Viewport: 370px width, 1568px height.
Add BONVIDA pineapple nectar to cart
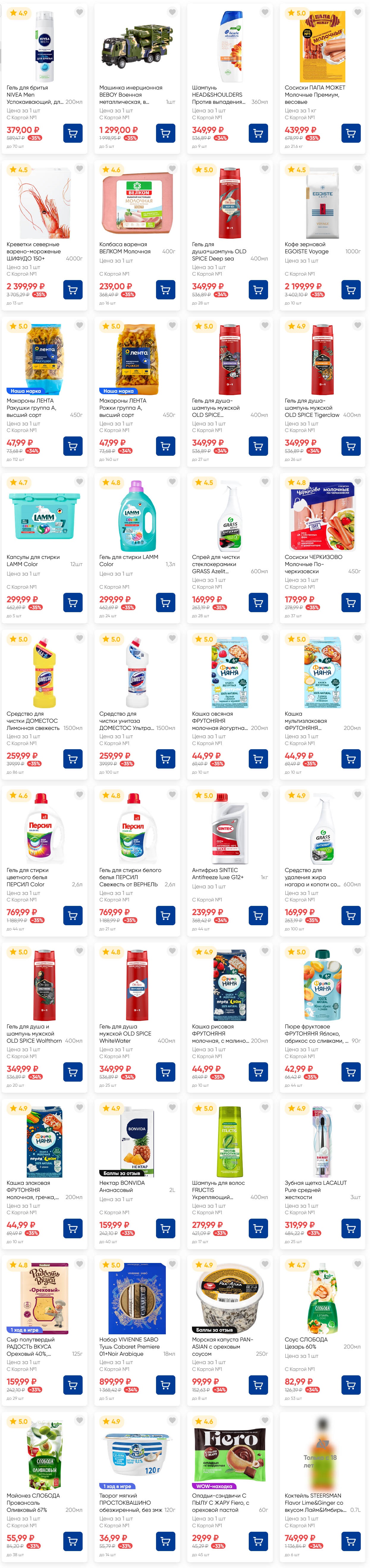[x=166, y=1228]
